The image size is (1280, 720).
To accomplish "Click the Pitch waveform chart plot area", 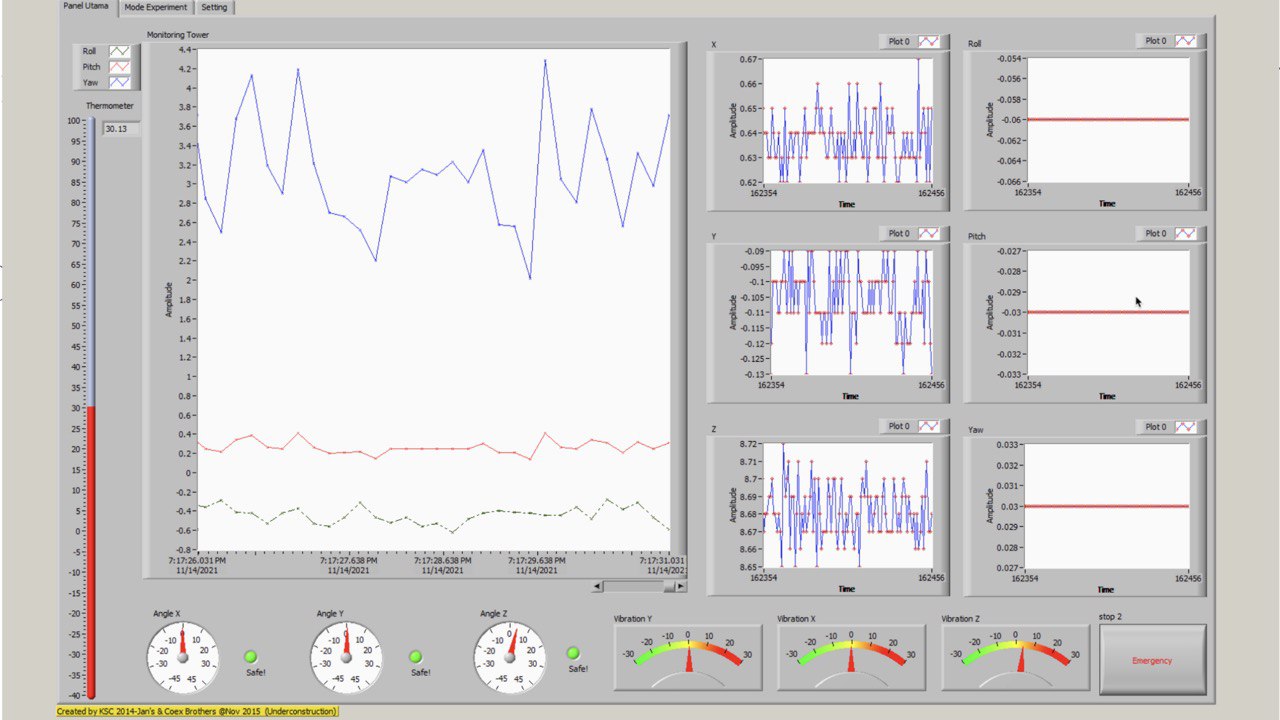I will coord(1107,312).
